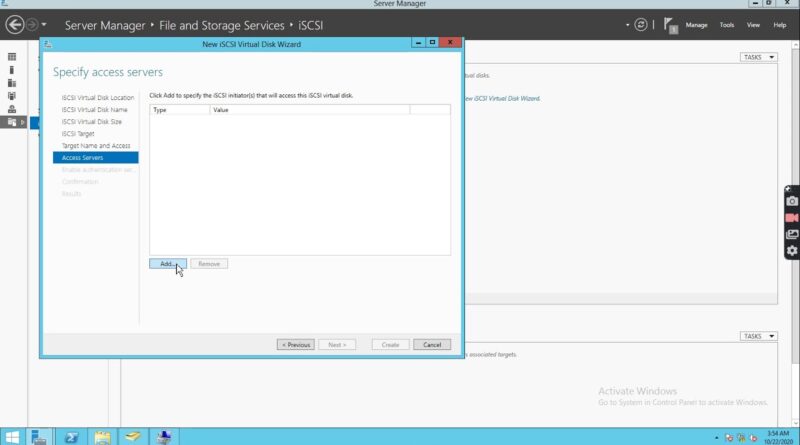
Task: Open the Manage menu
Action: 696,25
